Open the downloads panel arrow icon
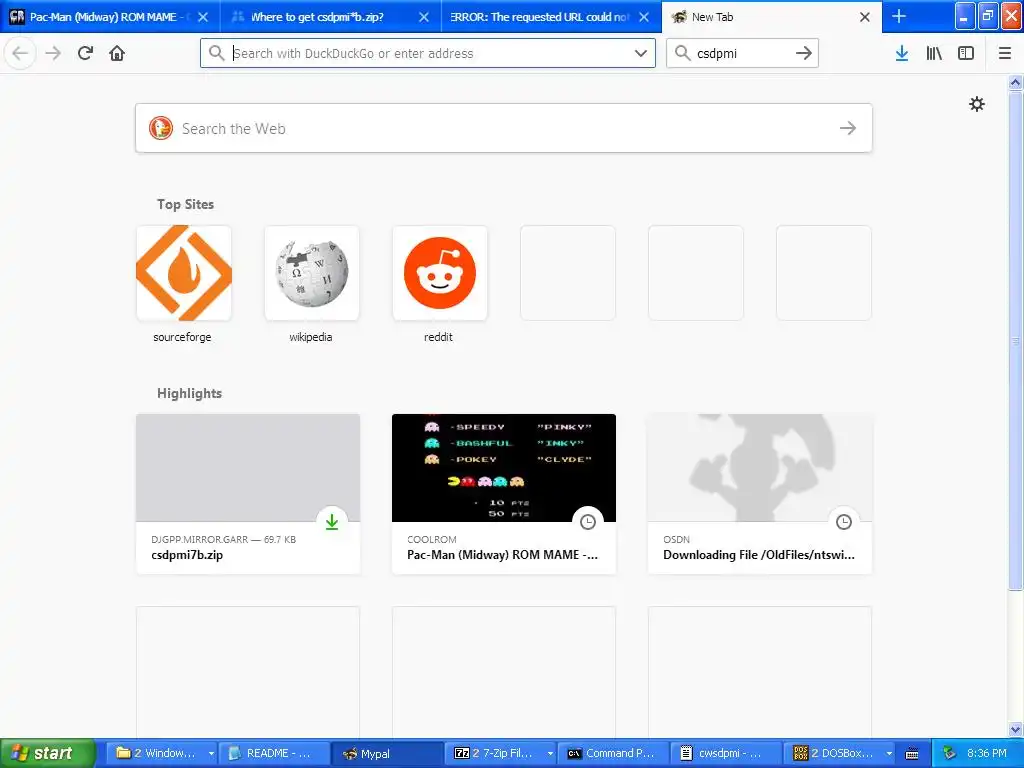This screenshot has height=768, width=1024. click(x=901, y=53)
